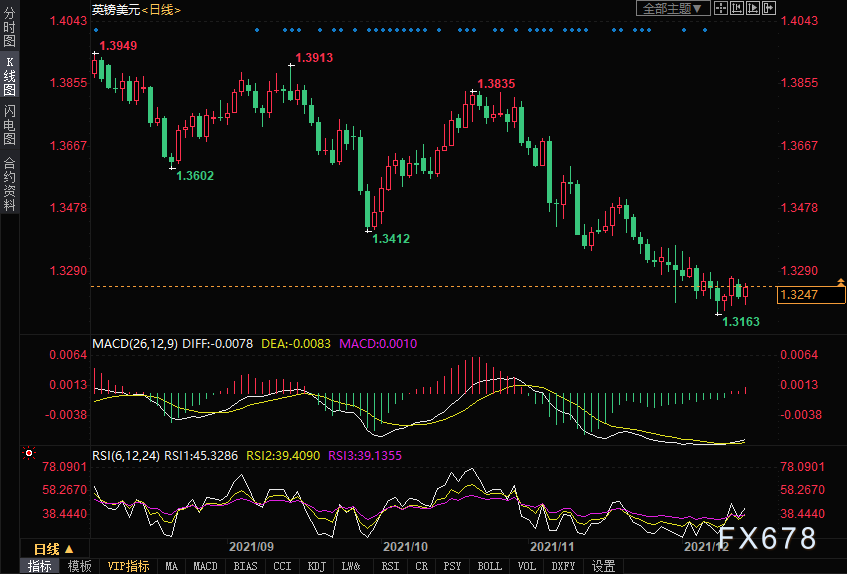Switch to the 闪电图 side tab
This screenshot has height=574, width=847.
click(x=9, y=125)
